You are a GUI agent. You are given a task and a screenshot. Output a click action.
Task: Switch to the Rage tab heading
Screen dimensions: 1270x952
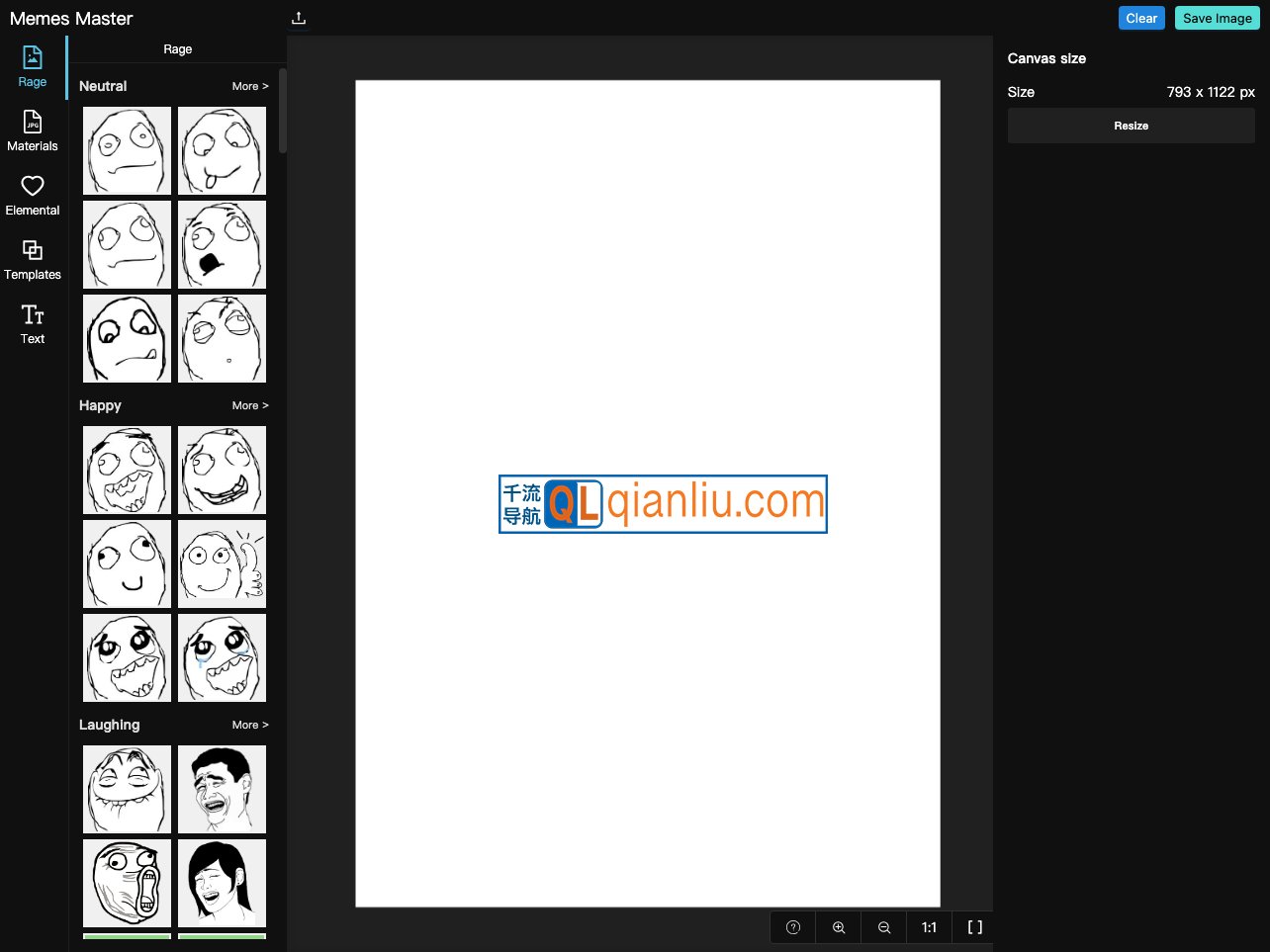(x=178, y=48)
